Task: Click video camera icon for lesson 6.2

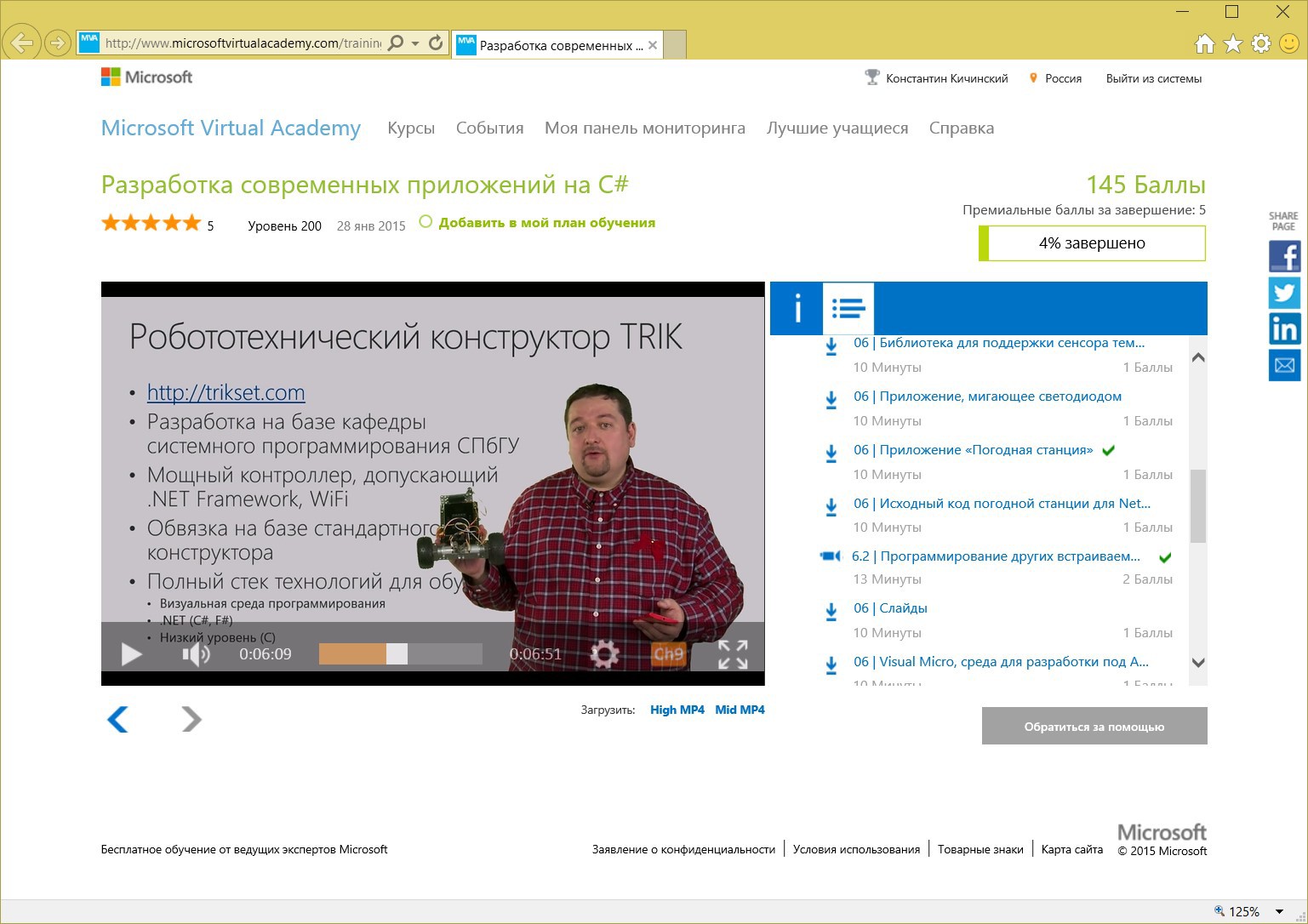Action: click(830, 556)
